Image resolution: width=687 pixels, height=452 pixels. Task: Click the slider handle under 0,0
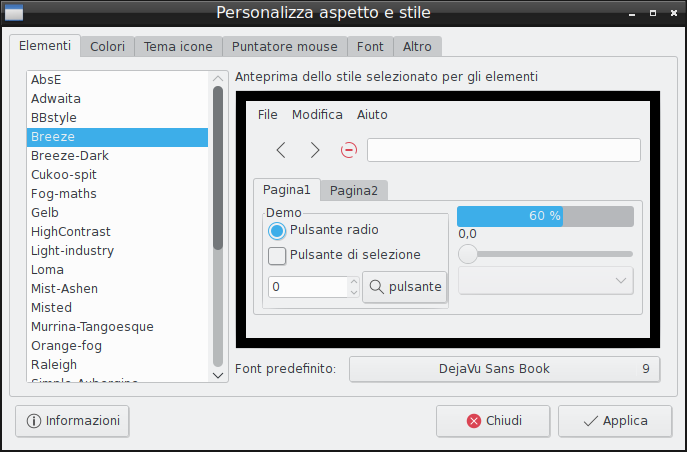467,254
